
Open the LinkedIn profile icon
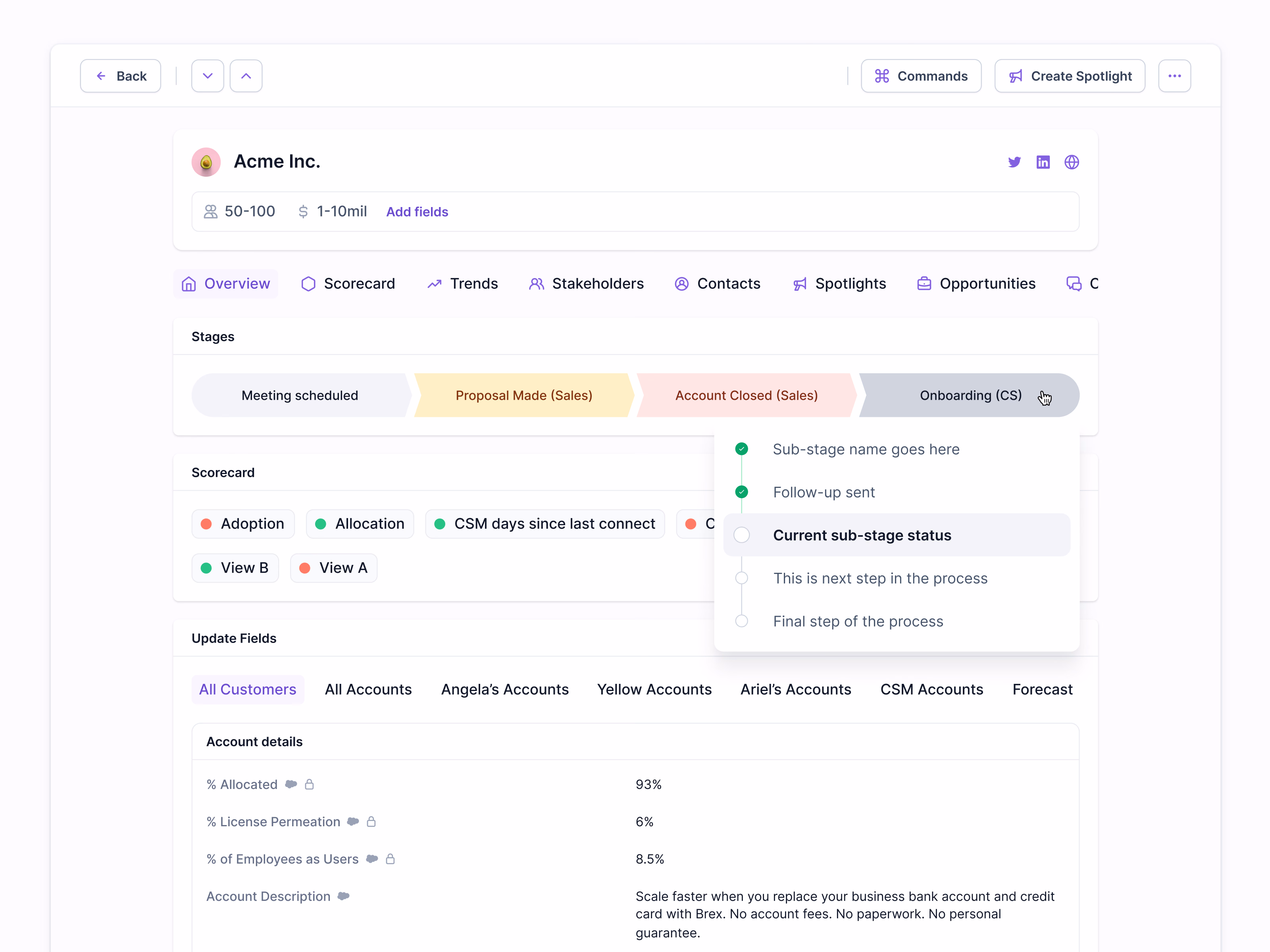pyautogui.click(x=1043, y=162)
